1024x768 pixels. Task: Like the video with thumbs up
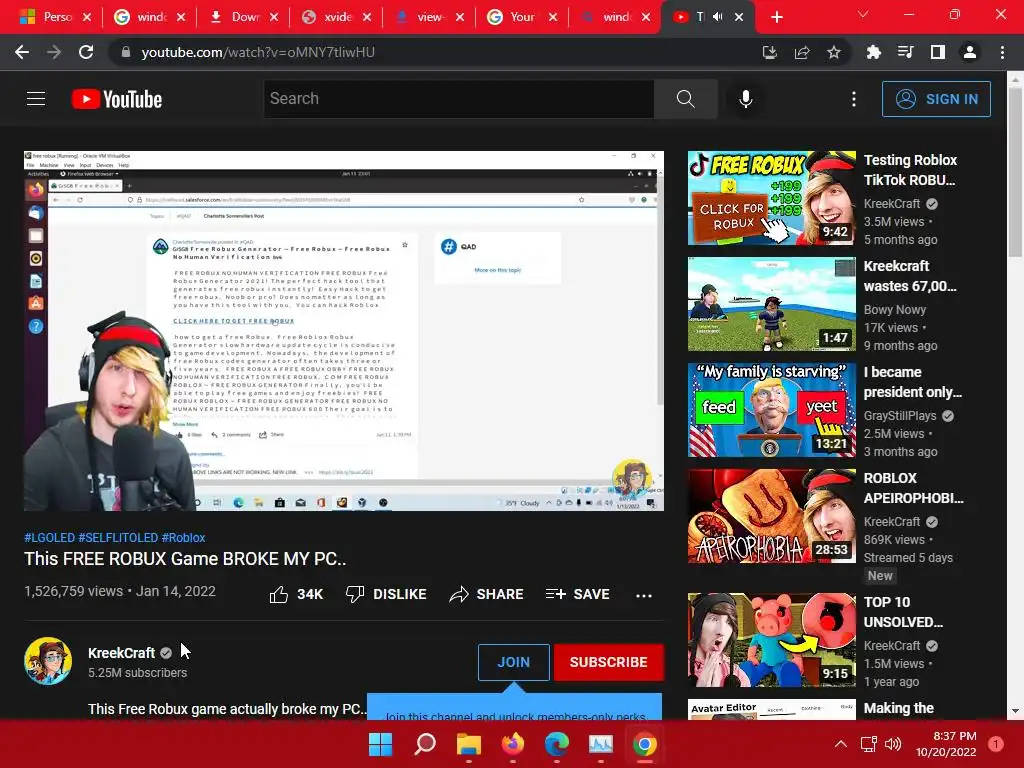coord(296,594)
